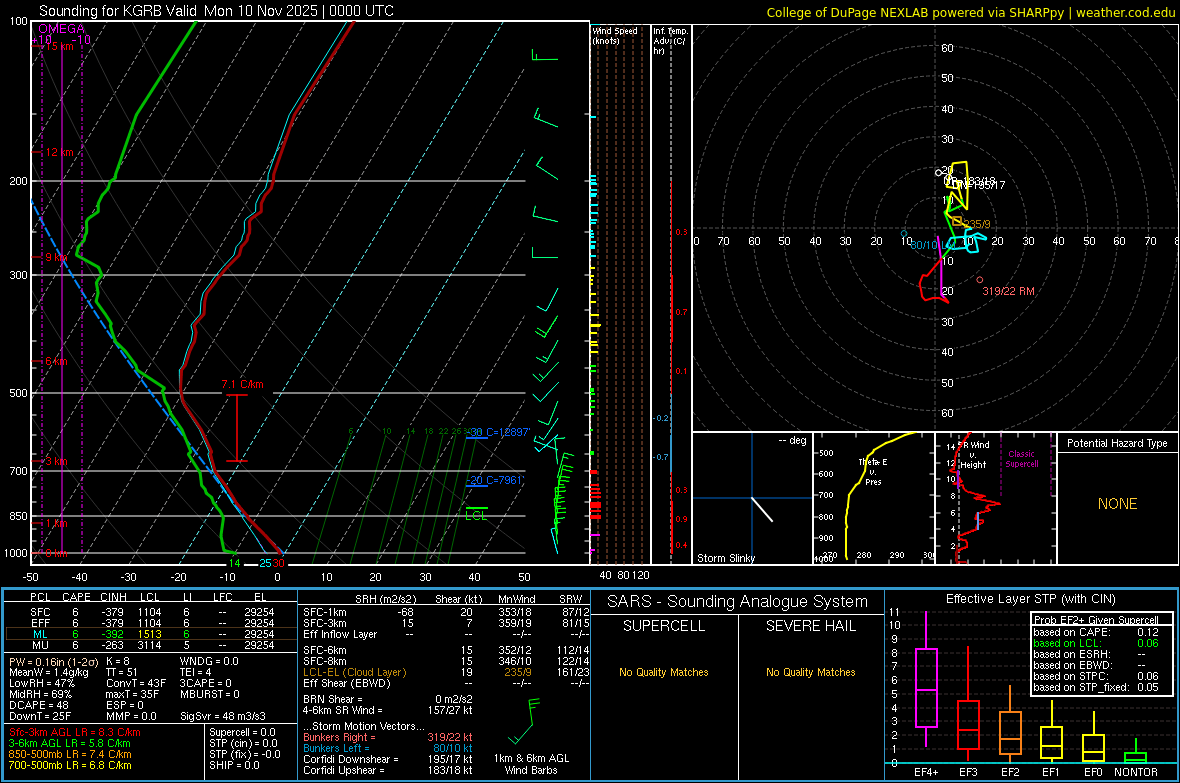
Task: Click the yellow NONE hazard type text
Action: point(1118,504)
